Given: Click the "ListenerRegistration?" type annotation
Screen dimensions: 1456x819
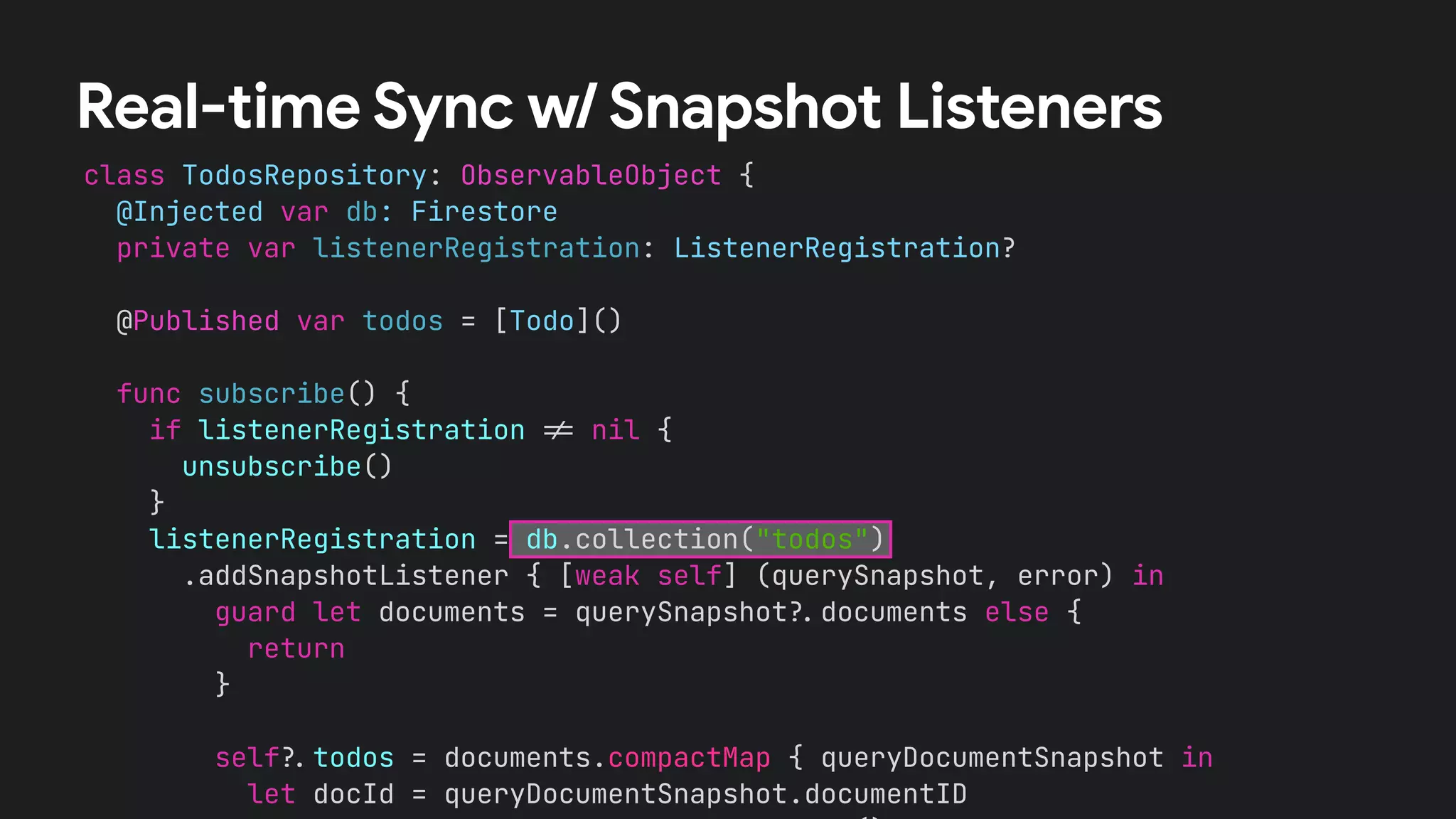Looking at the screenshot, I should coord(845,248).
